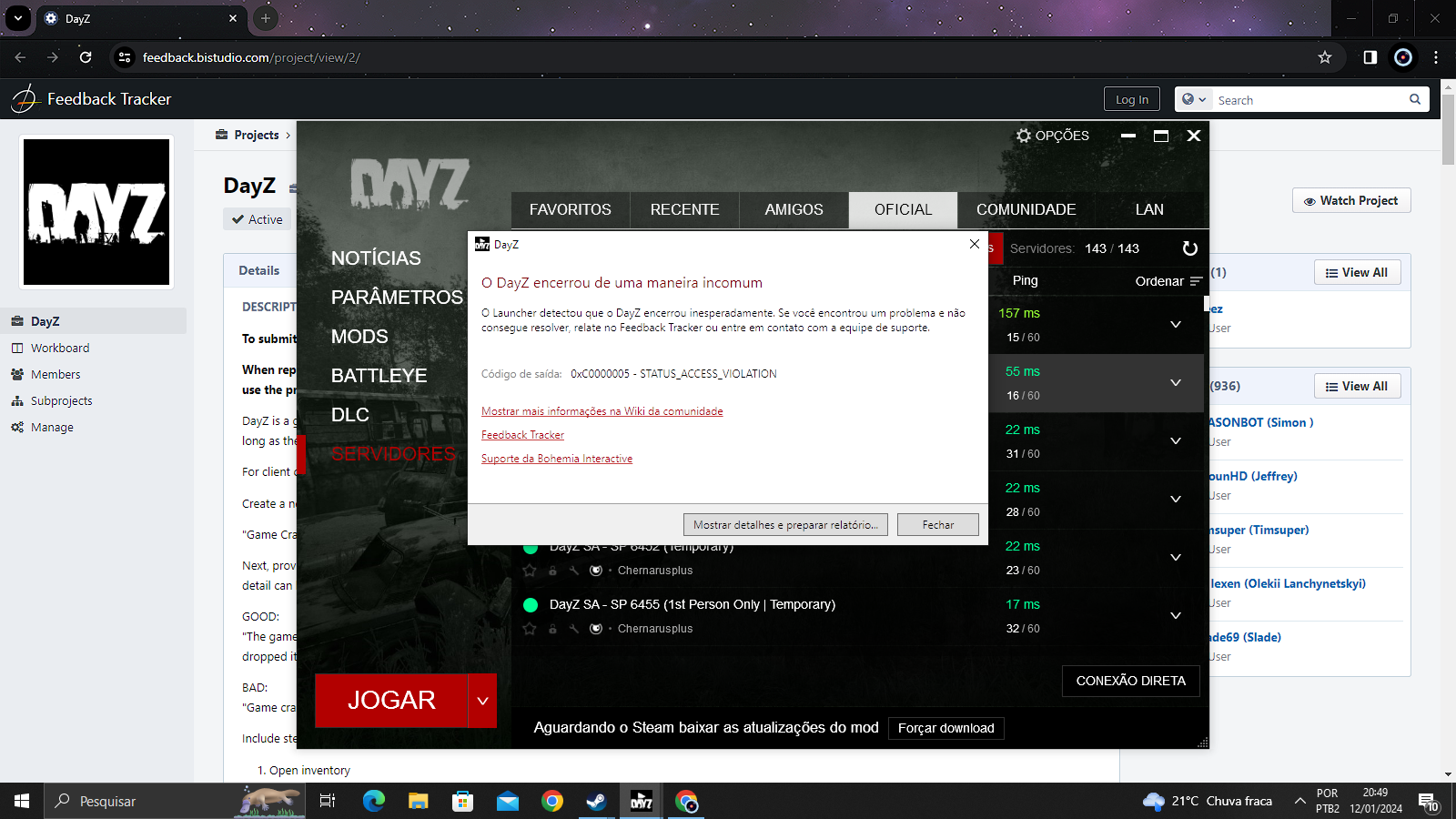Open the community Wiki information link
The image size is (1456, 819).
tap(602, 411)
